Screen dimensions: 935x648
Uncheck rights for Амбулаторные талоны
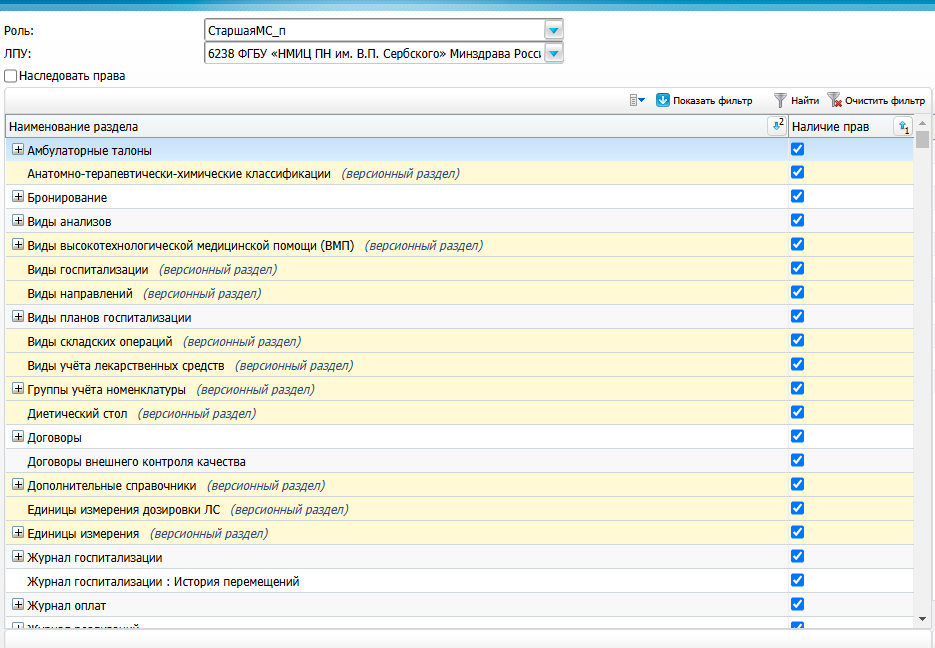tap(797, 149)
